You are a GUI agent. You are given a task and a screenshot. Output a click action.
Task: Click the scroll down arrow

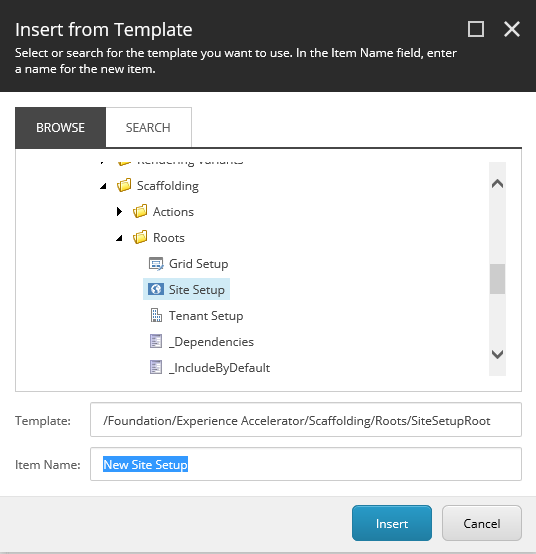pyautogui.click(x=497, y=354)
